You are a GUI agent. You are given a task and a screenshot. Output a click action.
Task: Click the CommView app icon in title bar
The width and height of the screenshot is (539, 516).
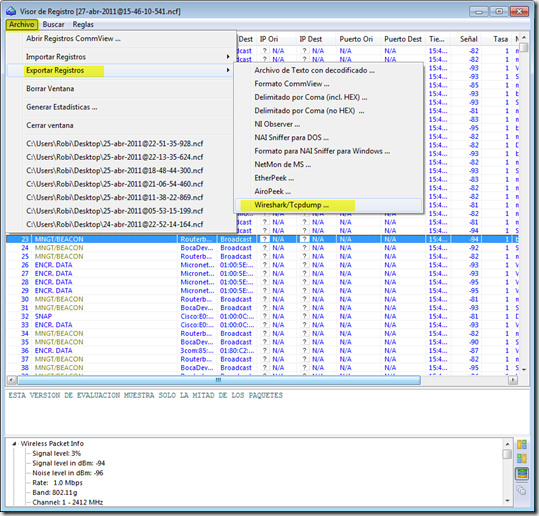coord(11,11)
